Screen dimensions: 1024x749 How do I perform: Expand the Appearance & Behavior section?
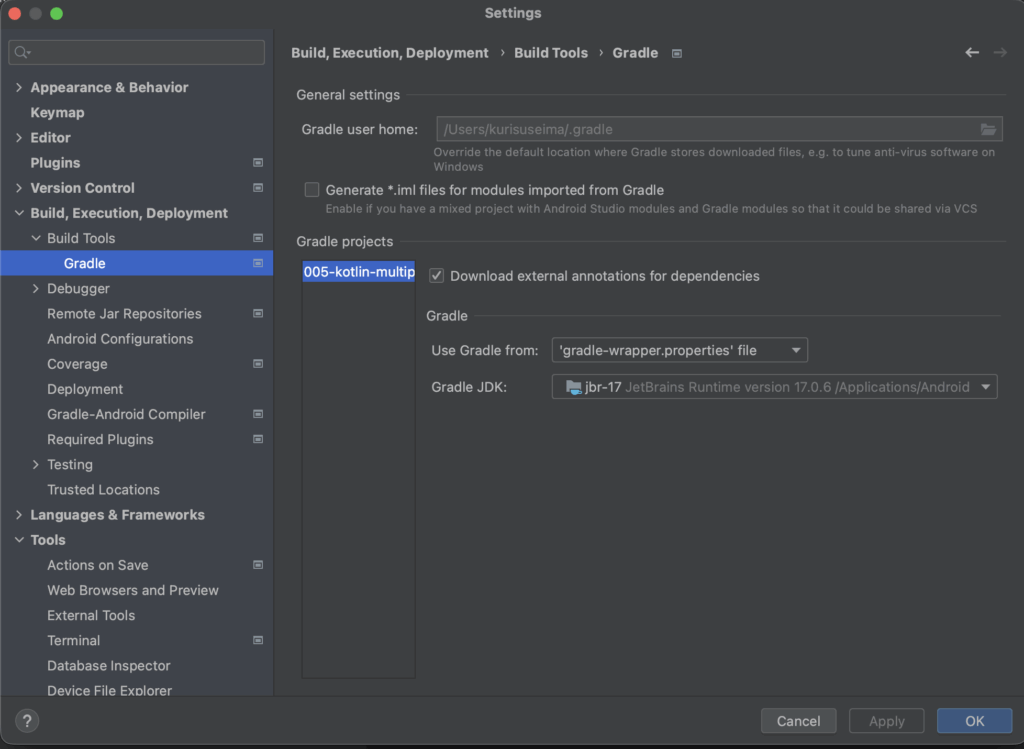(x=19, y=88)
